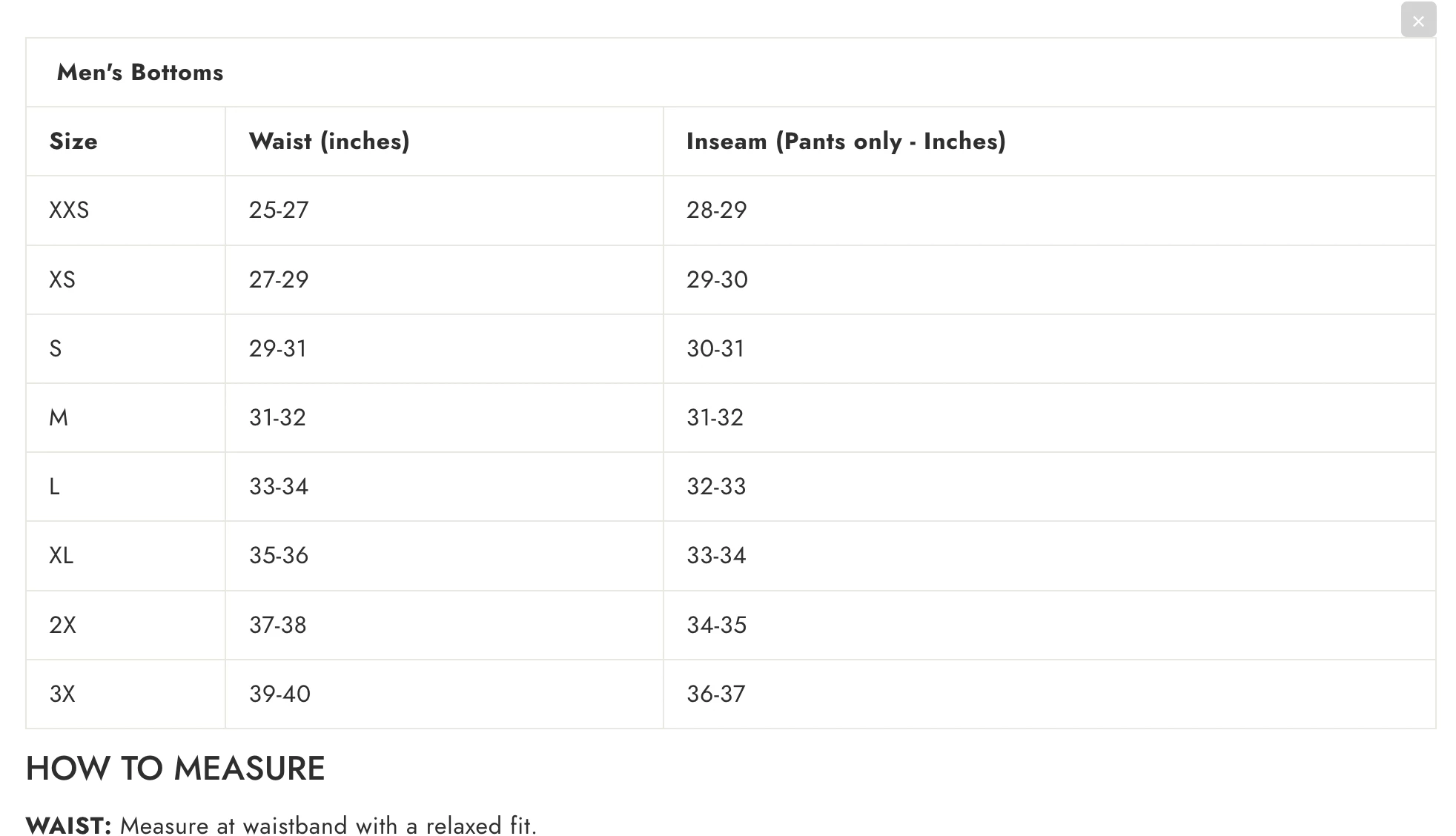Select the 2X size row label
1456x836 pixels.
pos(63,626)
